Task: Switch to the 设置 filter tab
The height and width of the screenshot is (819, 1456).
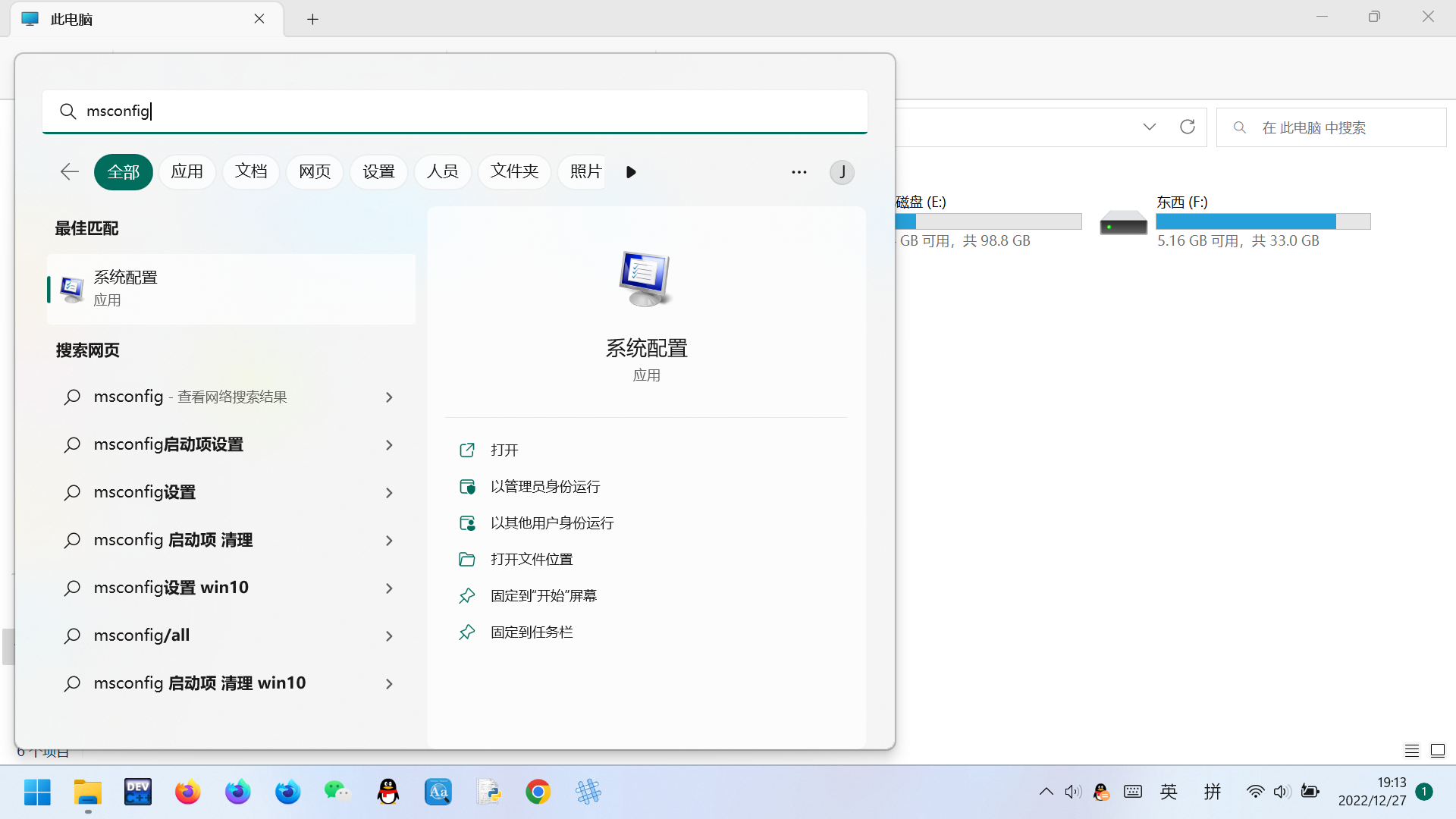Action: click(378, 172)
